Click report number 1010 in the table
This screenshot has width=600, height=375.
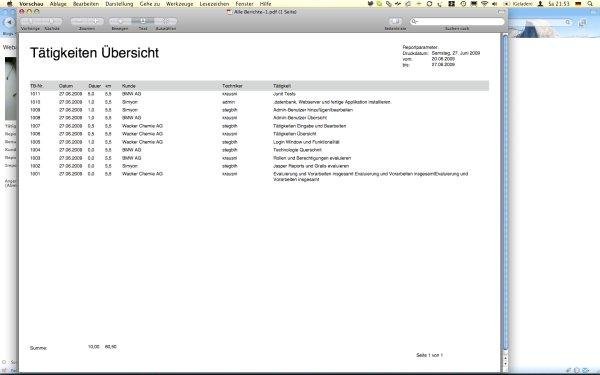tap(35, 102)
